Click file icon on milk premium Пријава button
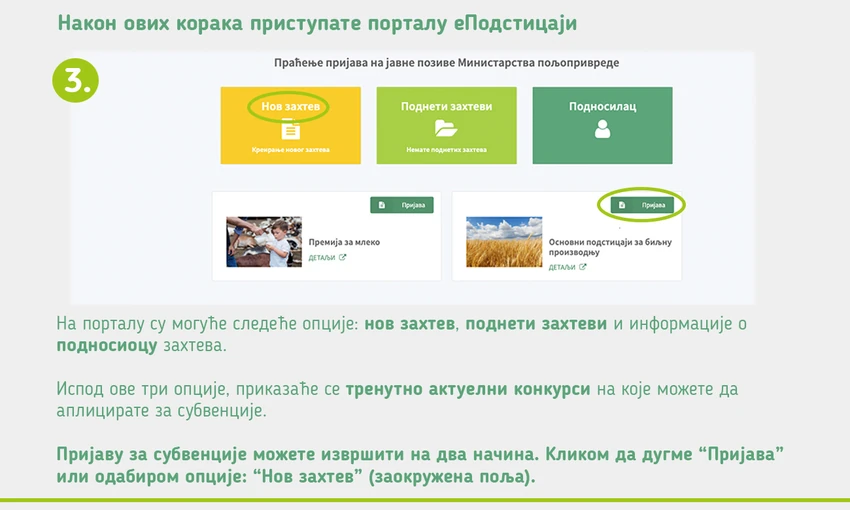The height and width of the screenshot is (510, 850). (382, 205)
